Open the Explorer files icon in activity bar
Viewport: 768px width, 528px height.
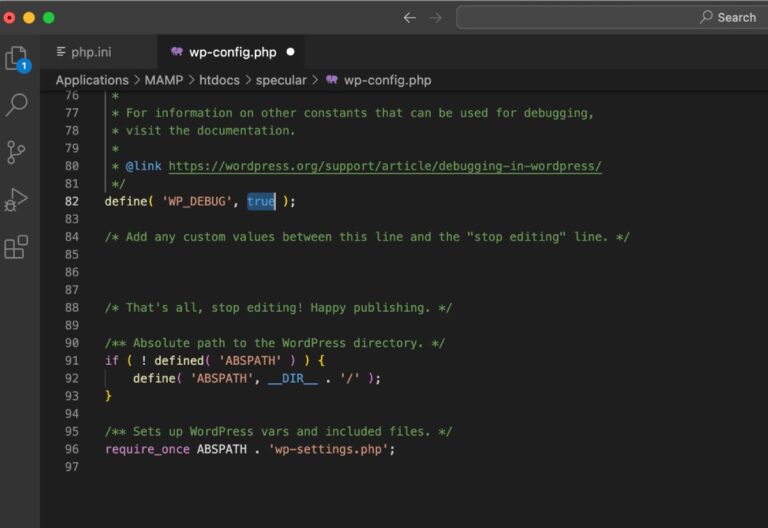point(17,58)
